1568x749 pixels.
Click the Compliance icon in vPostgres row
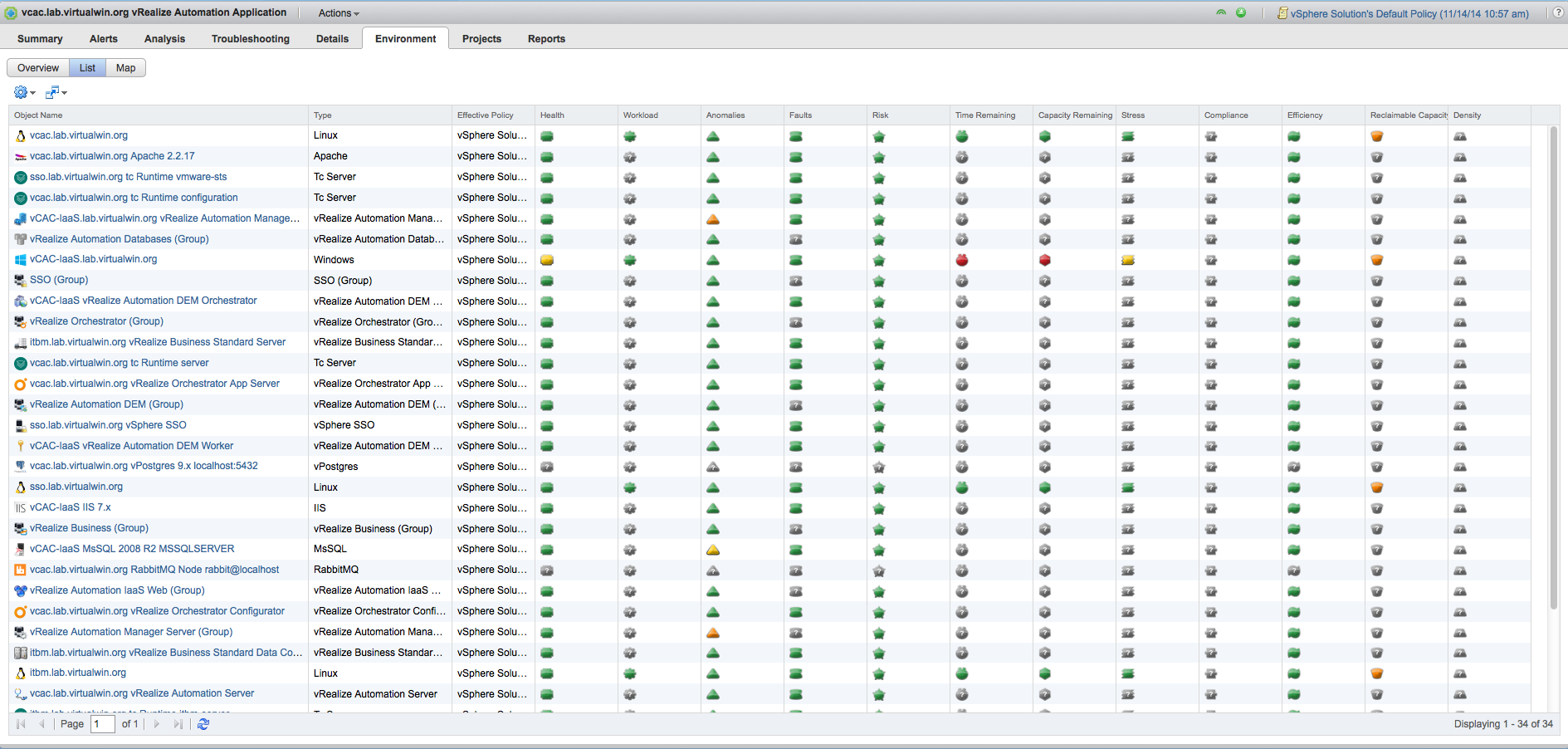(1211, 467)
